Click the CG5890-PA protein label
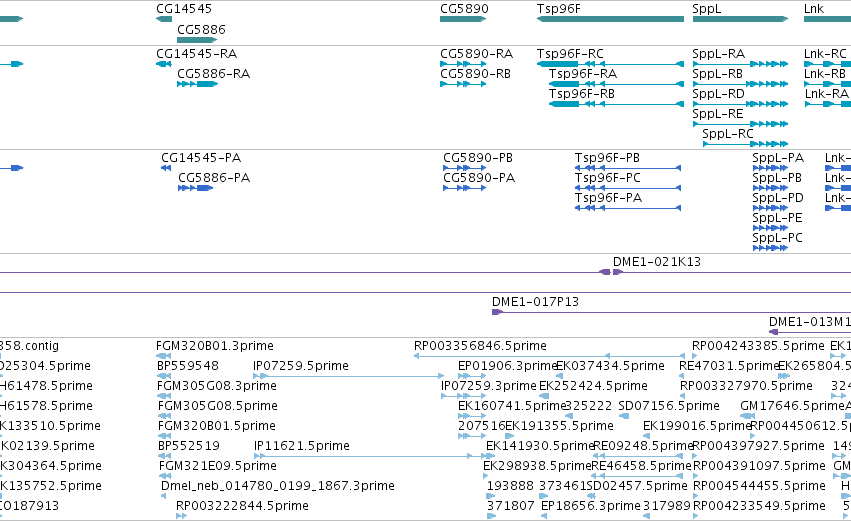The width and height of the screenshot is (851, 521). [x=479, y=178]
